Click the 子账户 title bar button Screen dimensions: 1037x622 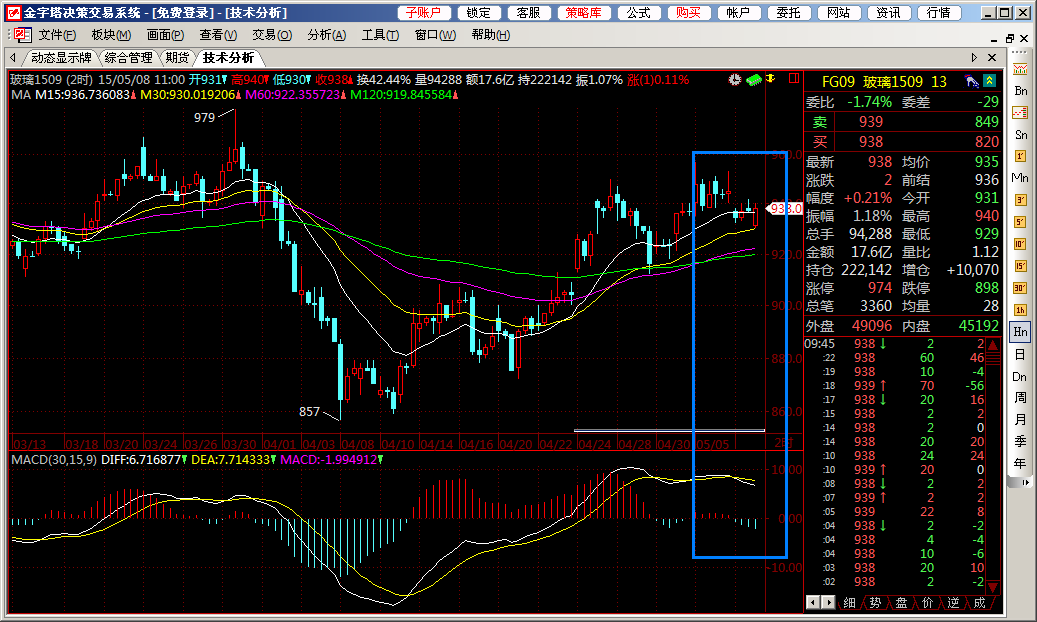424,13
